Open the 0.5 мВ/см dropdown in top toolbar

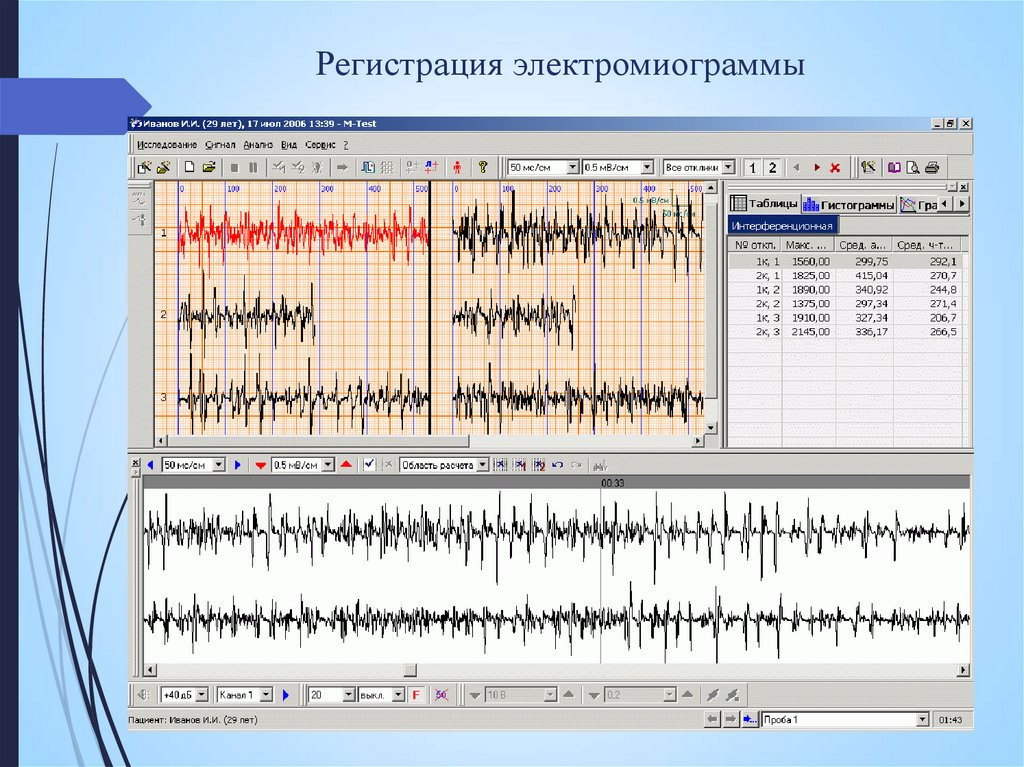pyautogui.click(x=647, y=168)
